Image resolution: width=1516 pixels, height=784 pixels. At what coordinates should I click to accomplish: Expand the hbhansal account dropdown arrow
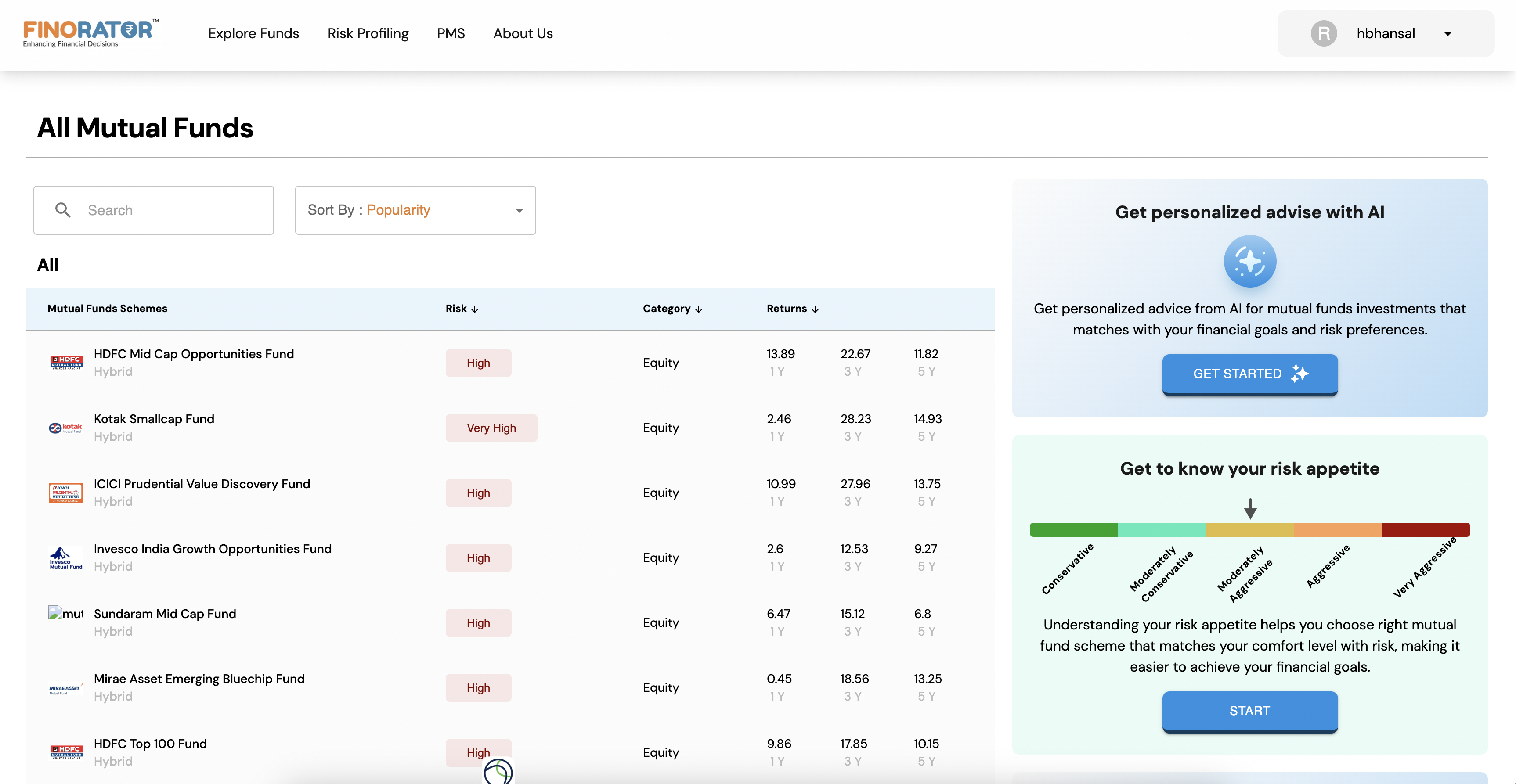tap(1448, 33)
